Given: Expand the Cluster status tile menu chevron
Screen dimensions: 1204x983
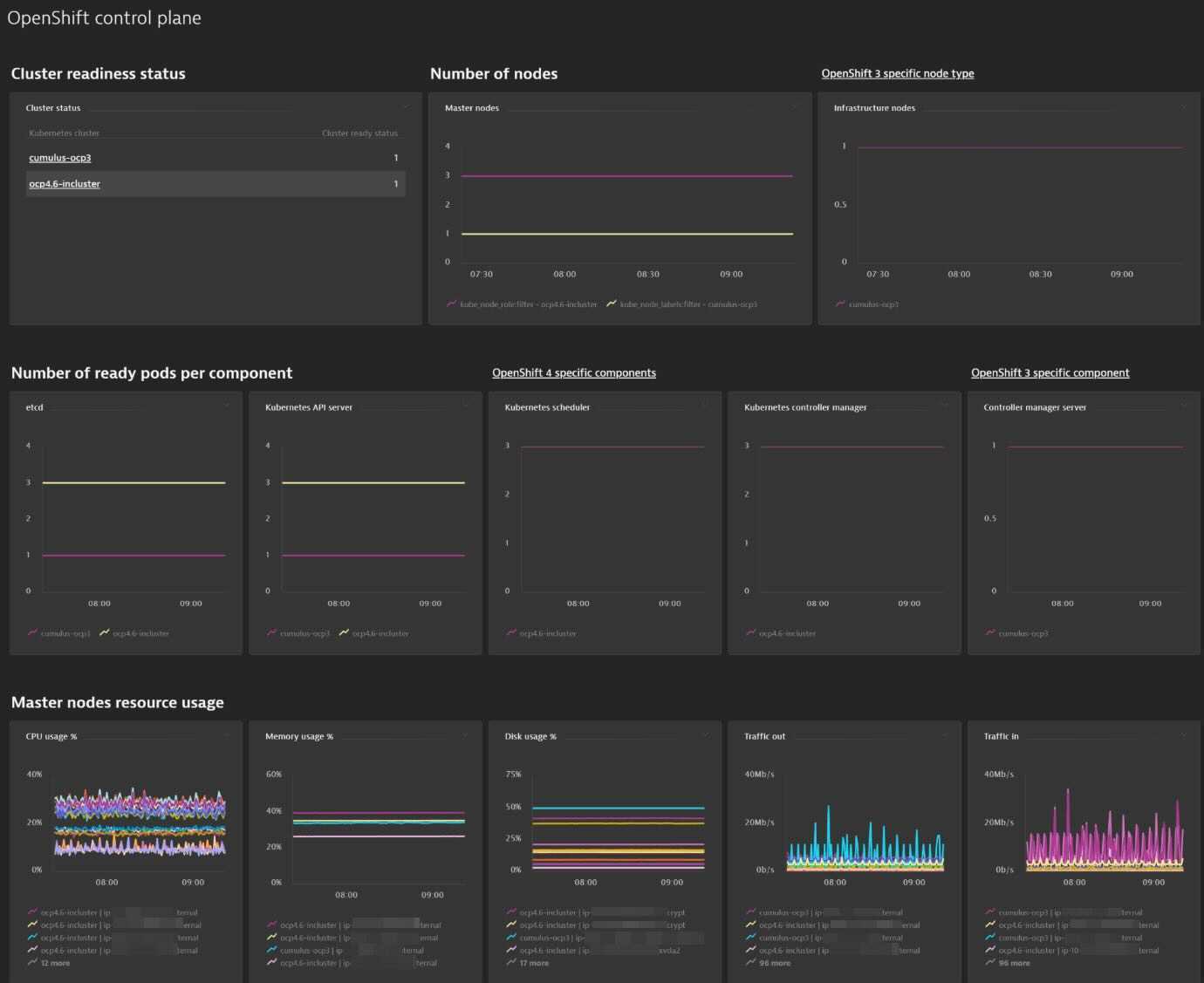Looking at the screenshot, I should [x=406, y=107].
